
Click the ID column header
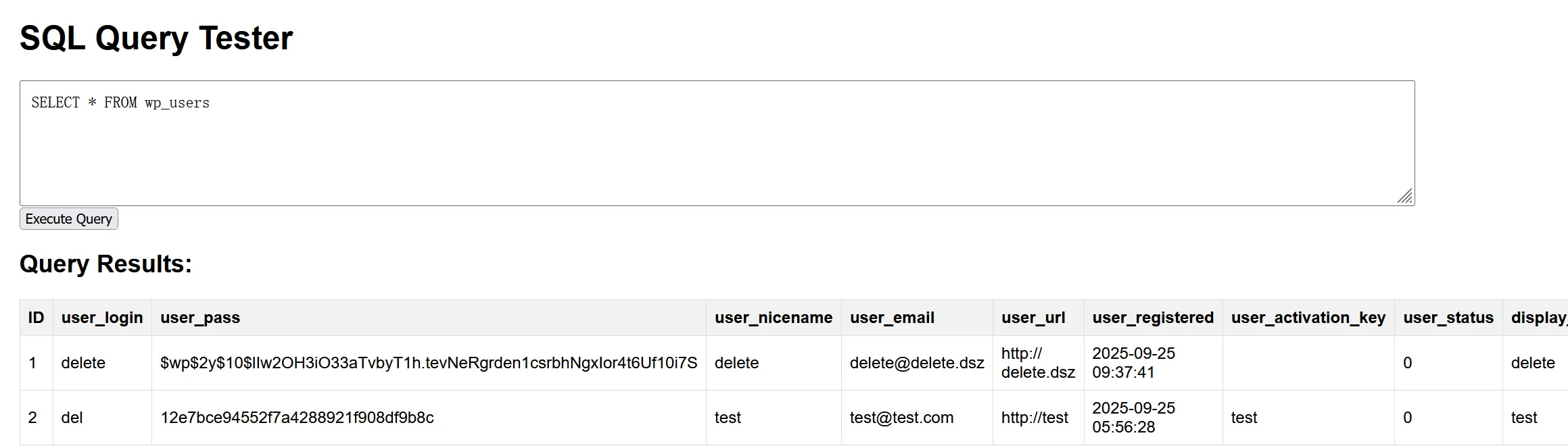coord(36,318)
